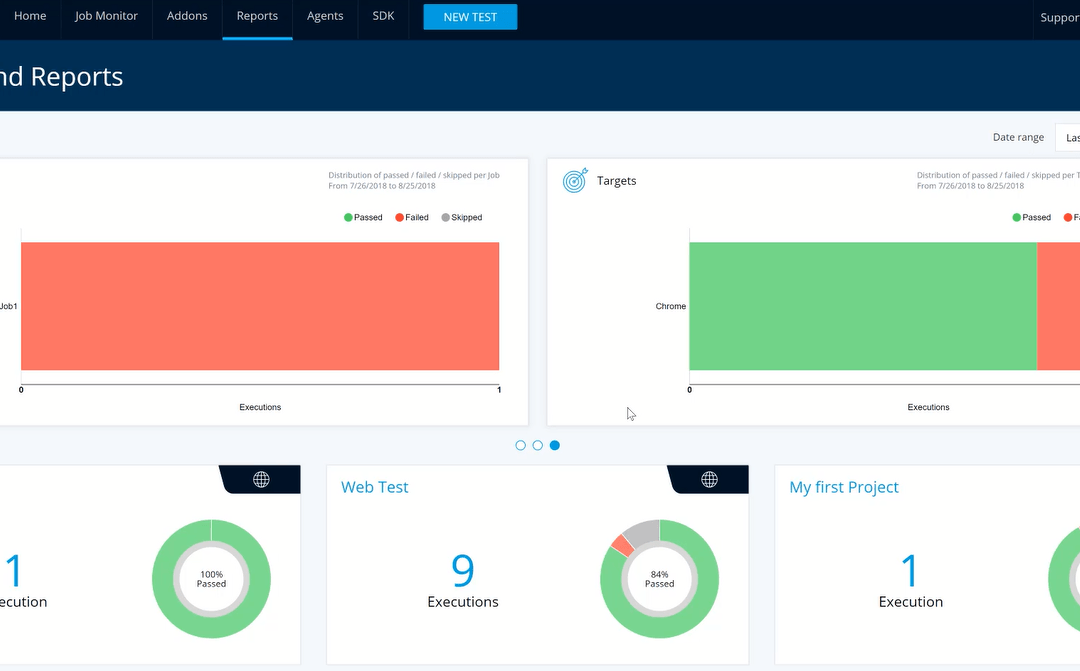Click the Web Test 84% Passed donut chart
1080x671 pixels.
coord(659,579)
